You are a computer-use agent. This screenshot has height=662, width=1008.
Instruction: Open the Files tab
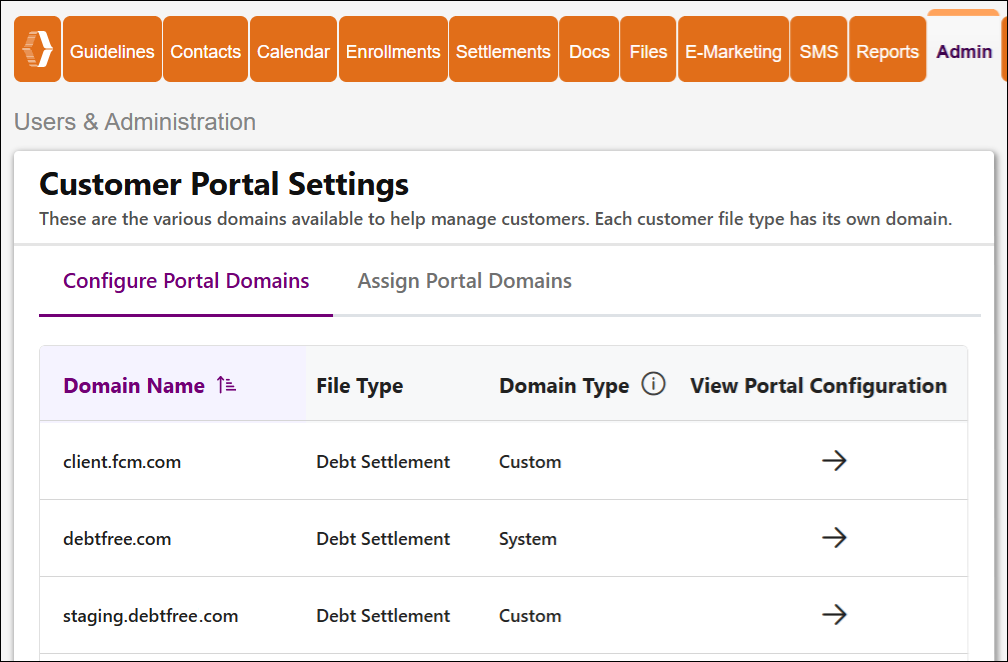coord(648,51)
